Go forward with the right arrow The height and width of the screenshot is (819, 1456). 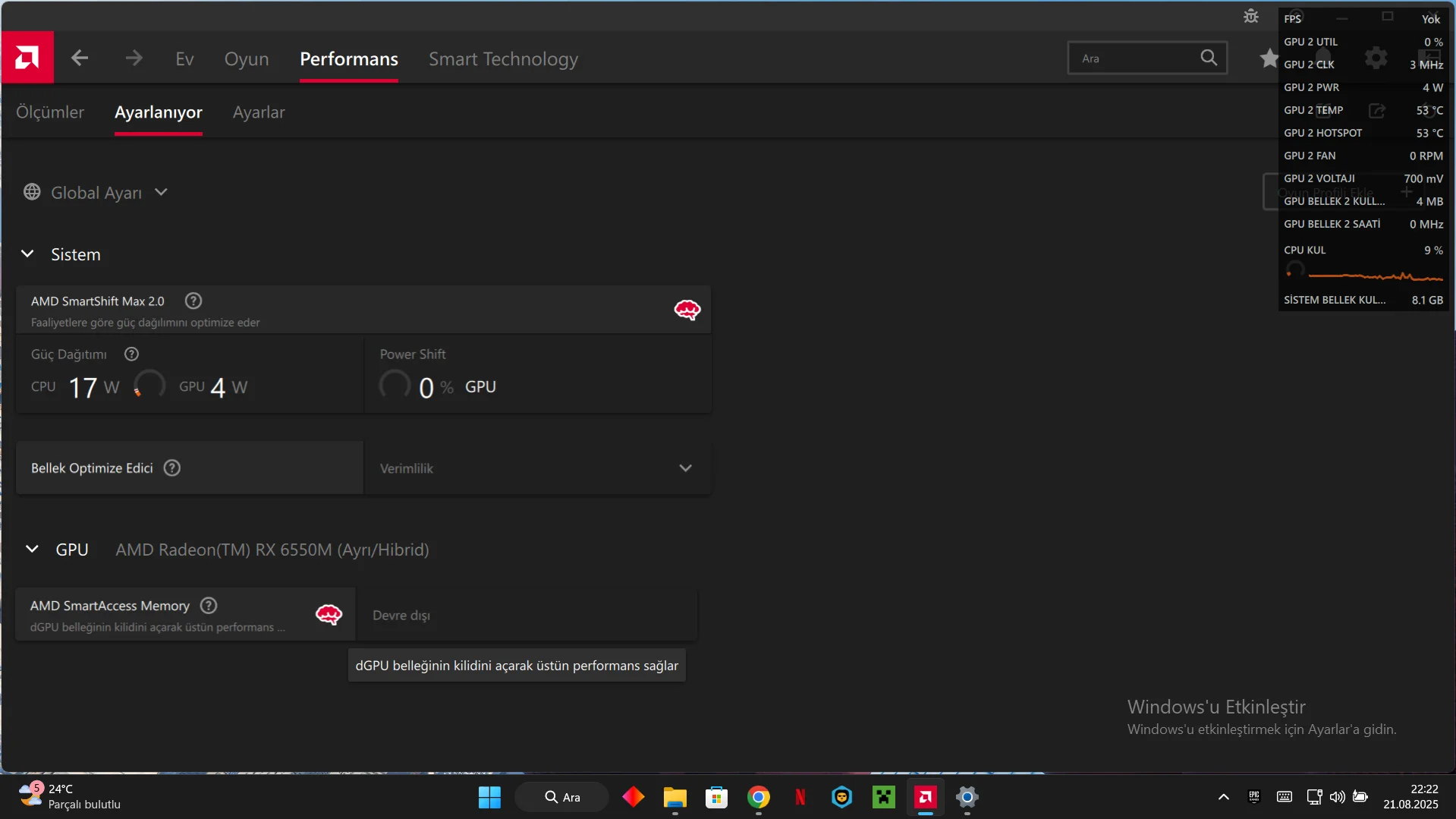click(x=134, y=58)
